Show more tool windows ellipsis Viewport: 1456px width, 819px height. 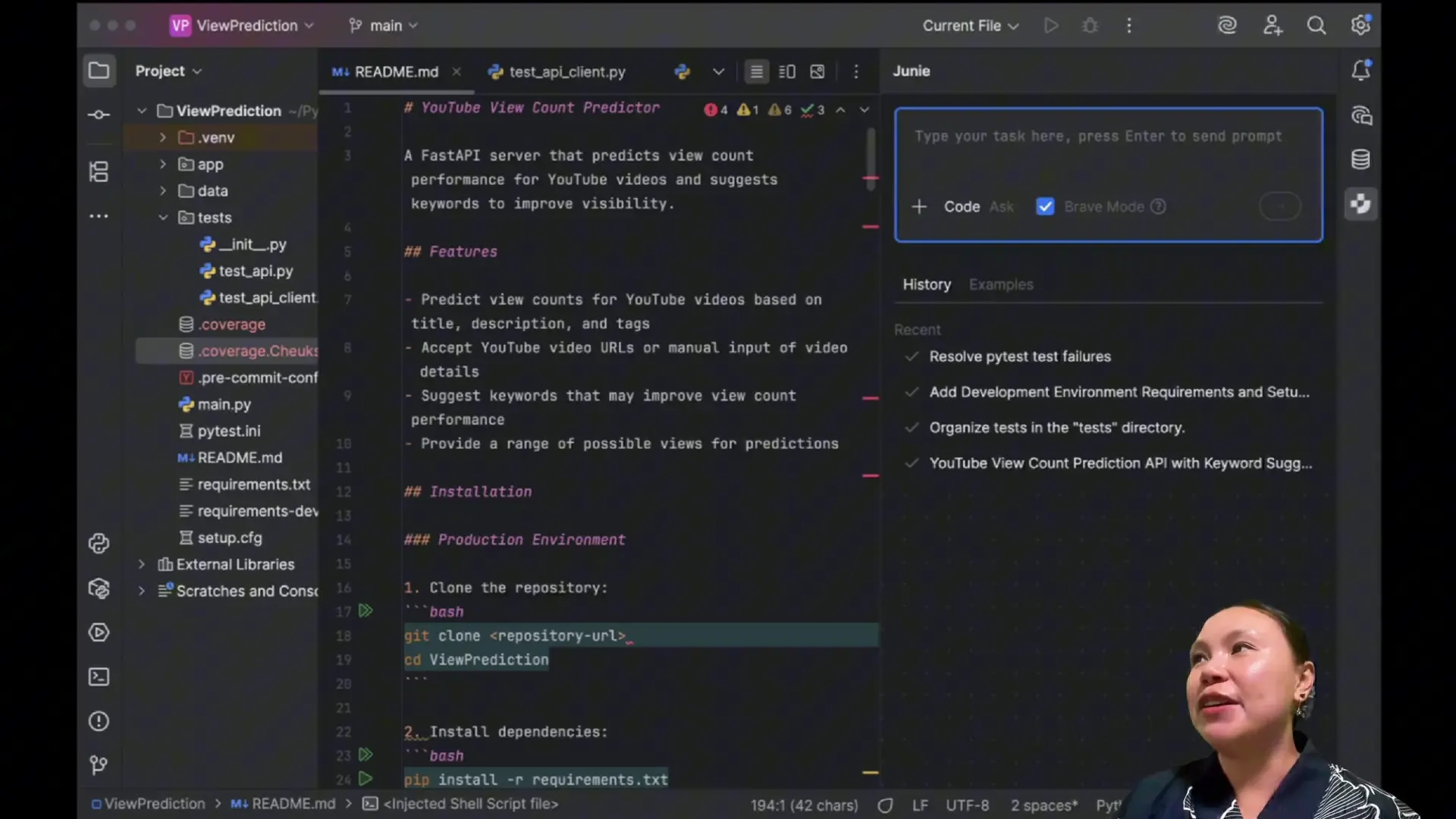[x=99, y=216]
